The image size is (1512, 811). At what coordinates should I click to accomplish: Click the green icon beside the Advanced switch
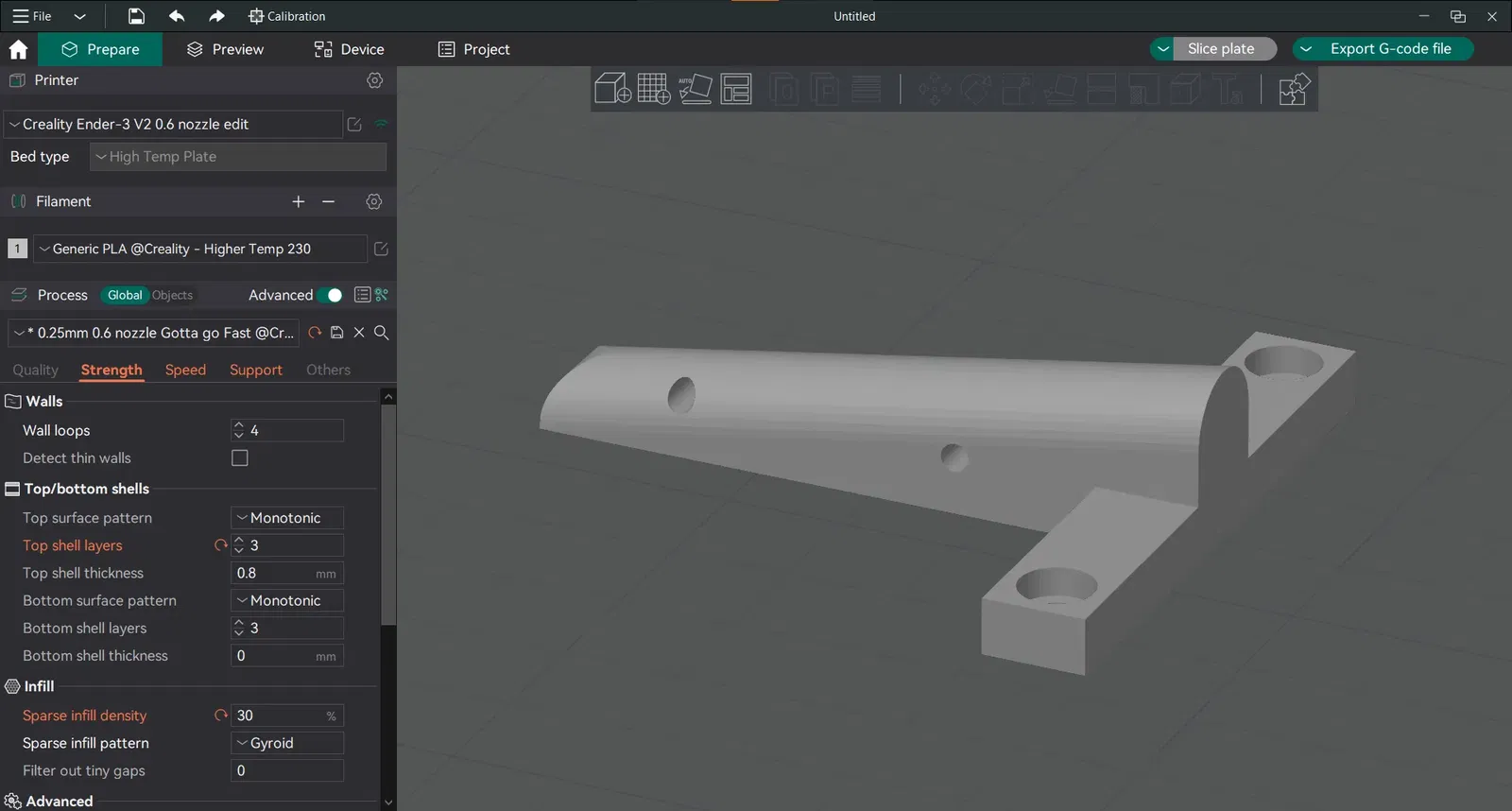382,295
